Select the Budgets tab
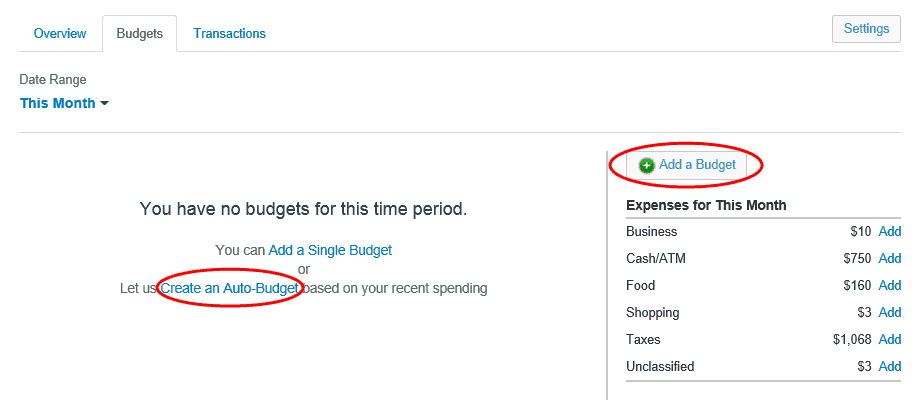This screenshot has width=923, height=409. [140, 34]
